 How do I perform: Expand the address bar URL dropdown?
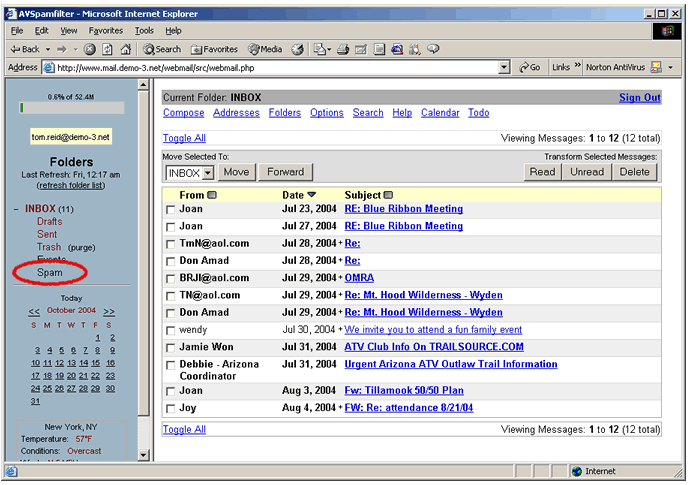504,68
